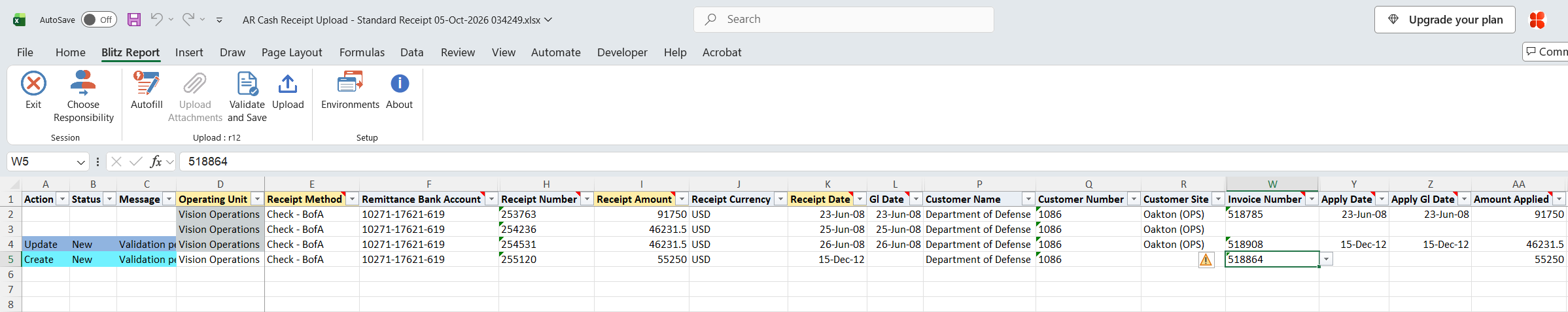1568x312 pixels.
Task: Open the Undo history dropdown arrow
Action: (x=171, y=20)
